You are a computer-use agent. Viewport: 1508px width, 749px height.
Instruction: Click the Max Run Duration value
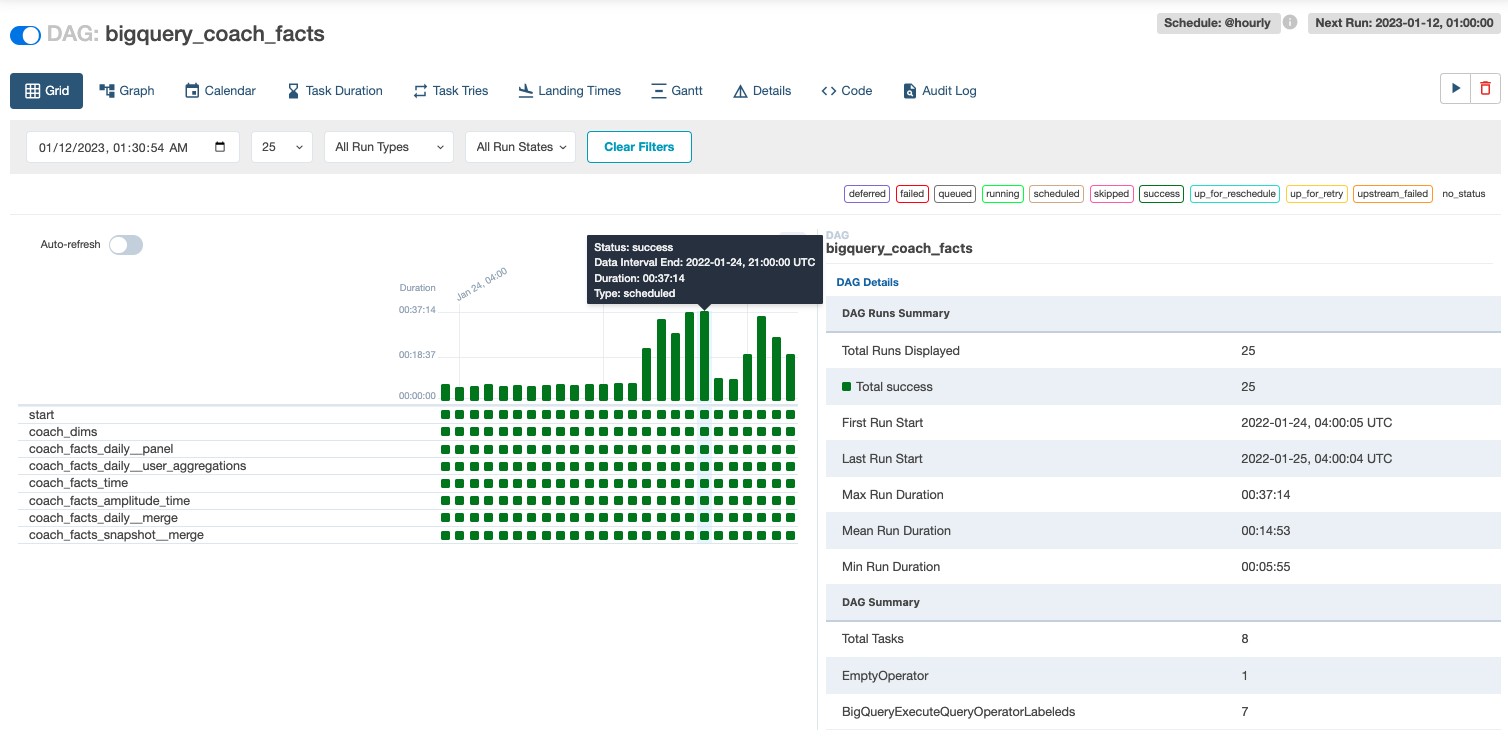pyautogui.click(x=1264, y=495)
